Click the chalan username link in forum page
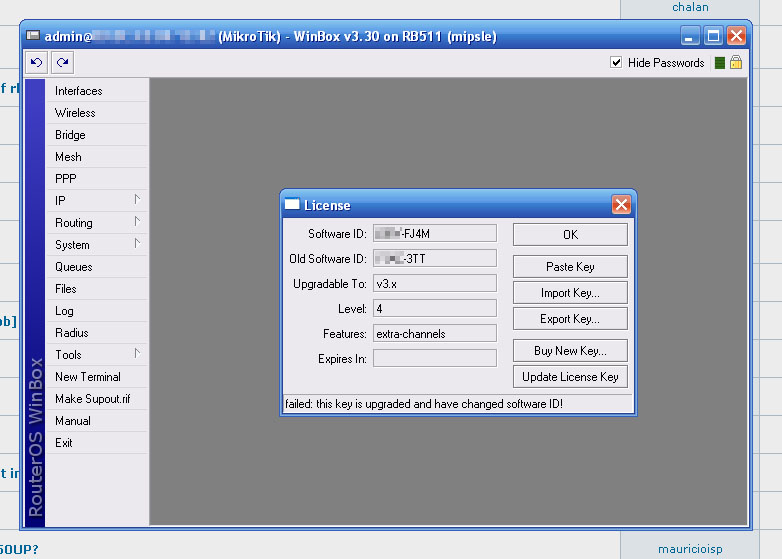Image resolution: width=782 pixels, height=559 pixels. click(x=690, y=7)
